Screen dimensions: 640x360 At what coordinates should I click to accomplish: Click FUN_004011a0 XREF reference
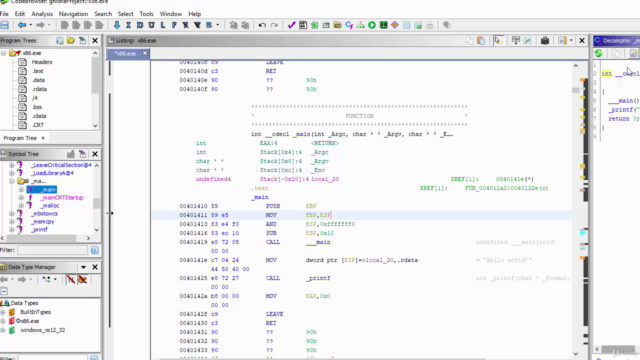pos(506,188)
